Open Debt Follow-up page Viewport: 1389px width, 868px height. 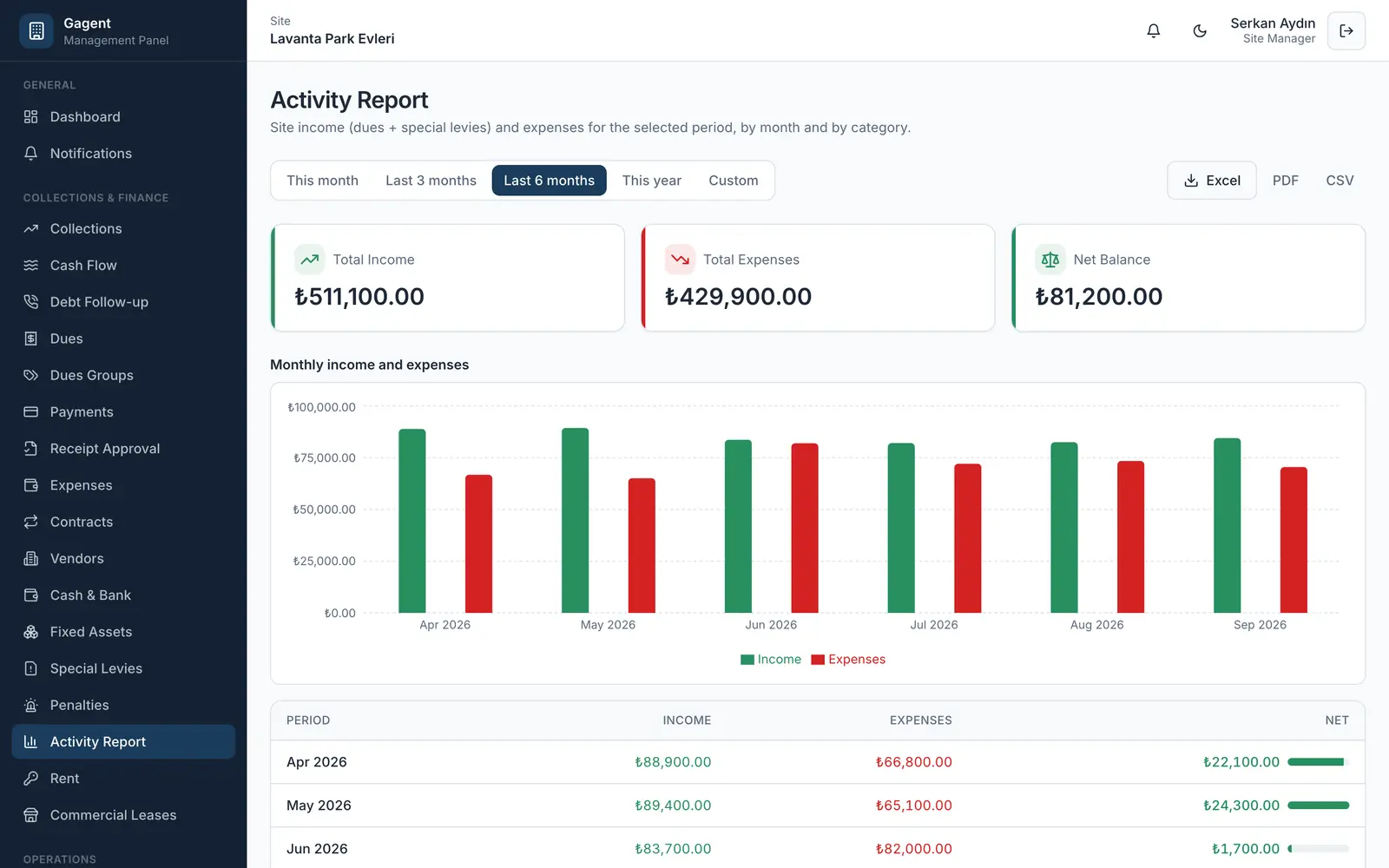(x=123, y=301)
